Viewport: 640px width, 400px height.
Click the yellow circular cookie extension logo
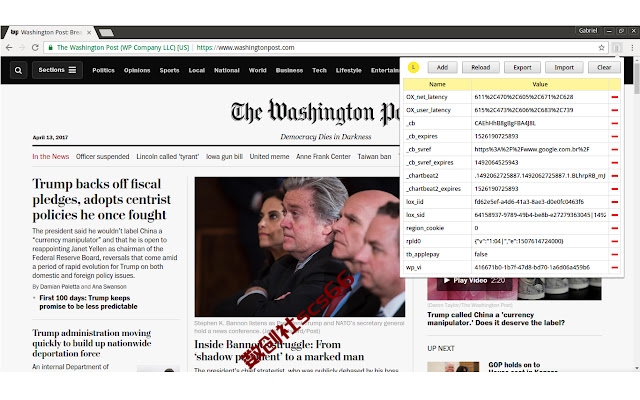click(413, 67)
